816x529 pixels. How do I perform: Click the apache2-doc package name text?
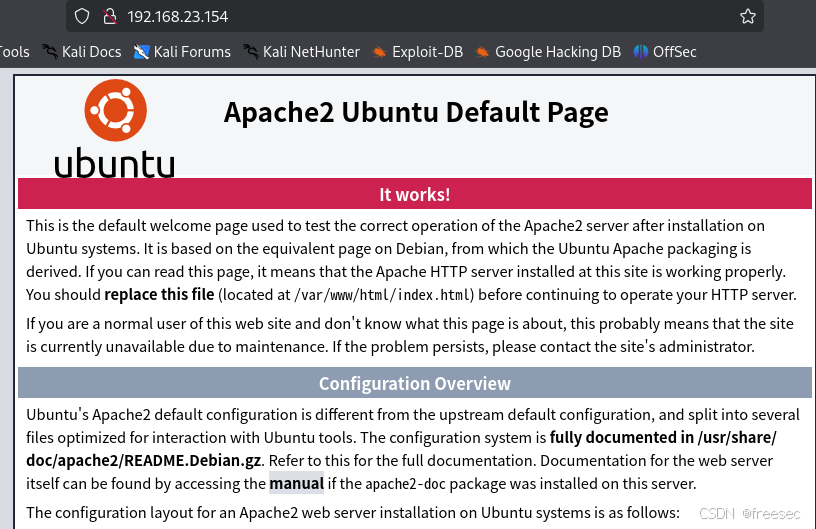pyautogui.click(x=405, y=484)
